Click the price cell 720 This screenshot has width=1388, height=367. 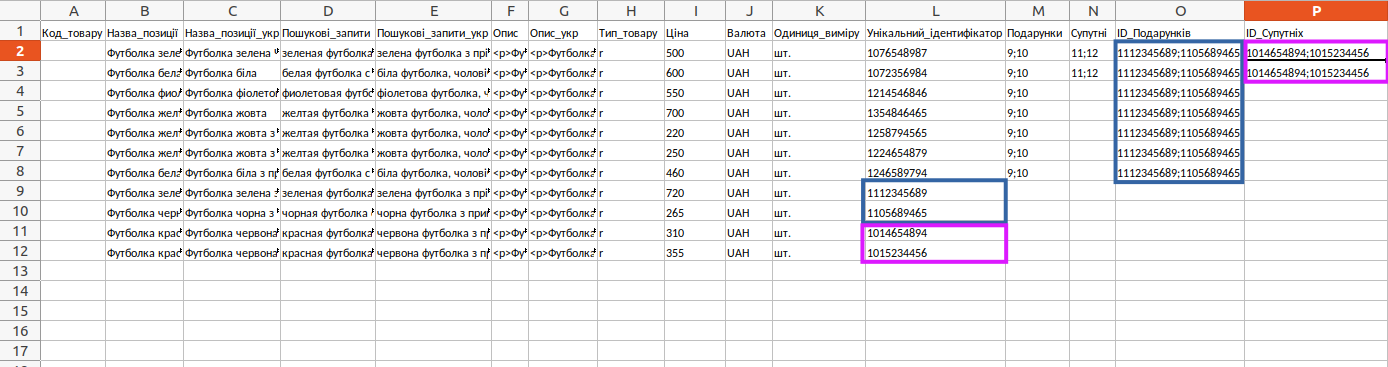click(x=694, y=192)
